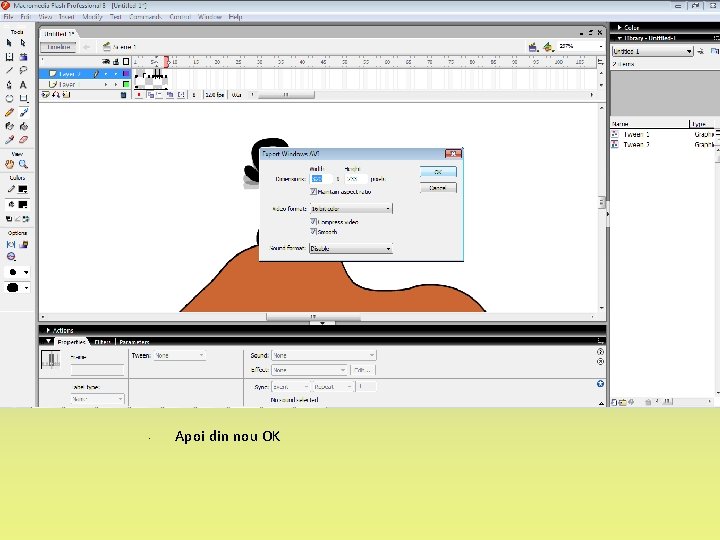
Task: Select the Paint Bucket tool
Action: [23, 126]
